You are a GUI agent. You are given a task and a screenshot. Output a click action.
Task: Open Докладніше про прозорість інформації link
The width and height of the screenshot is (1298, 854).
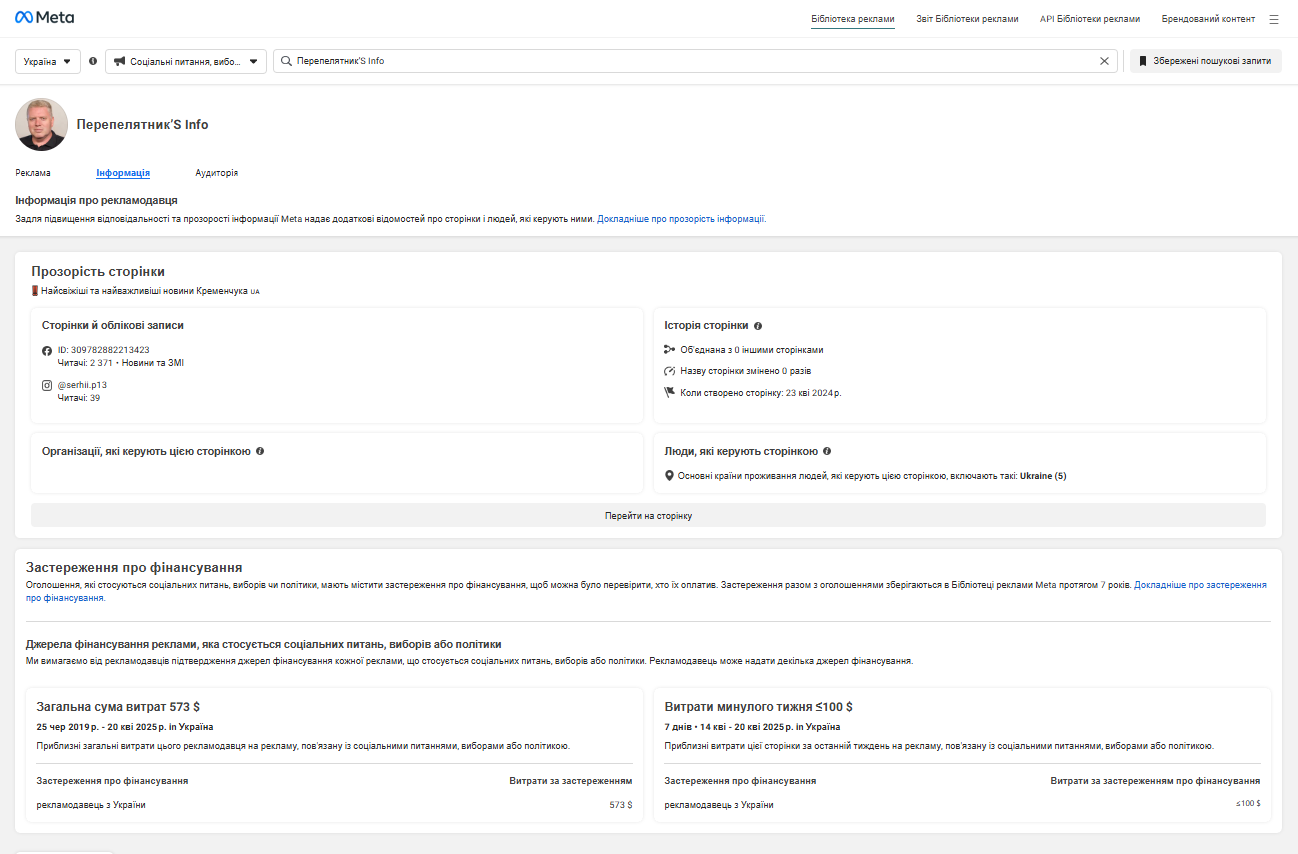click(681, 218)
